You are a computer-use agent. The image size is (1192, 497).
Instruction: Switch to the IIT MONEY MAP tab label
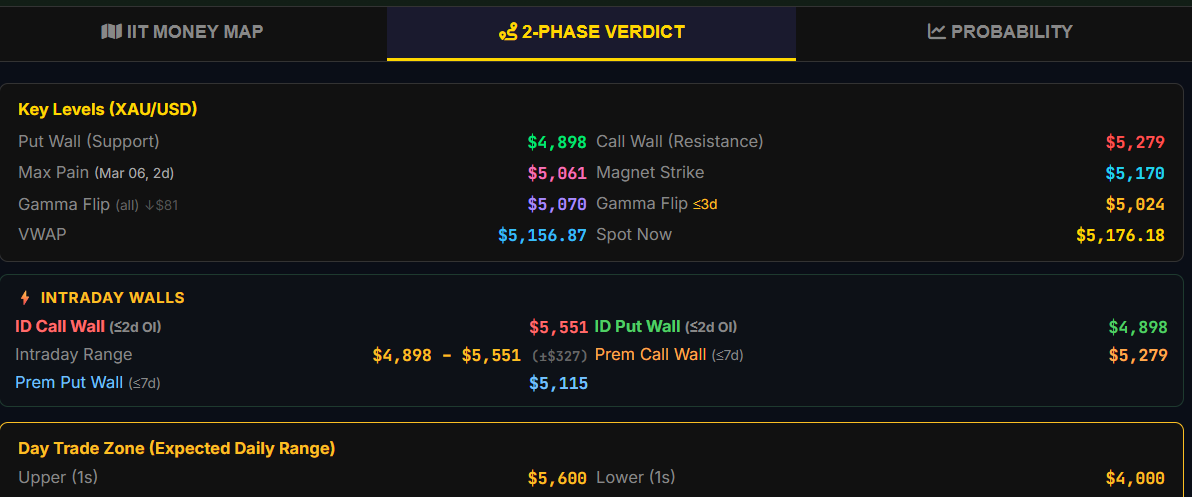click(x=195, y=32)
